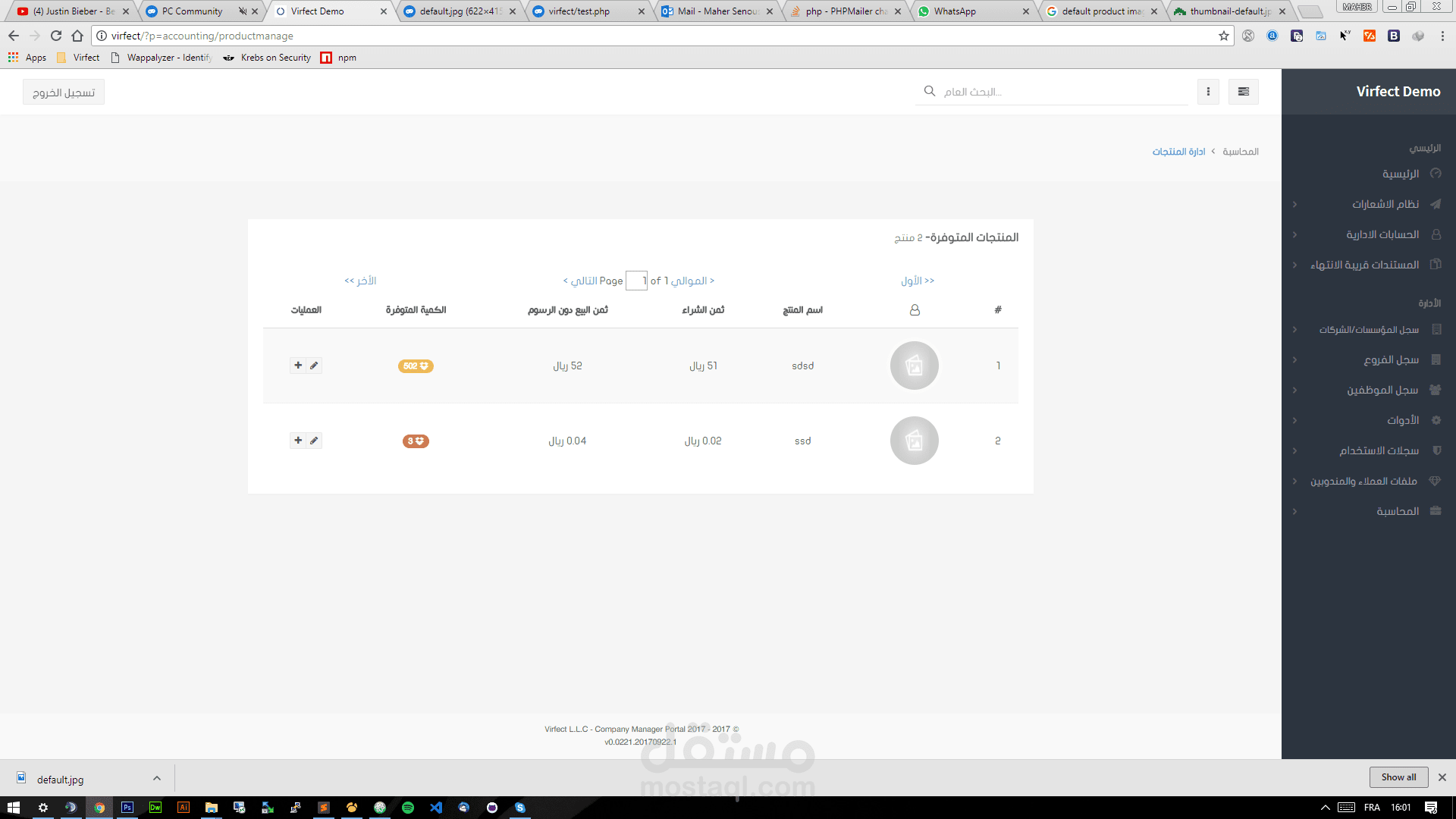Viewport: 1456px width, 819px height.
Task: Click the plus icon for product ssd
Action: pyautogui.click(x=298, y=441)
